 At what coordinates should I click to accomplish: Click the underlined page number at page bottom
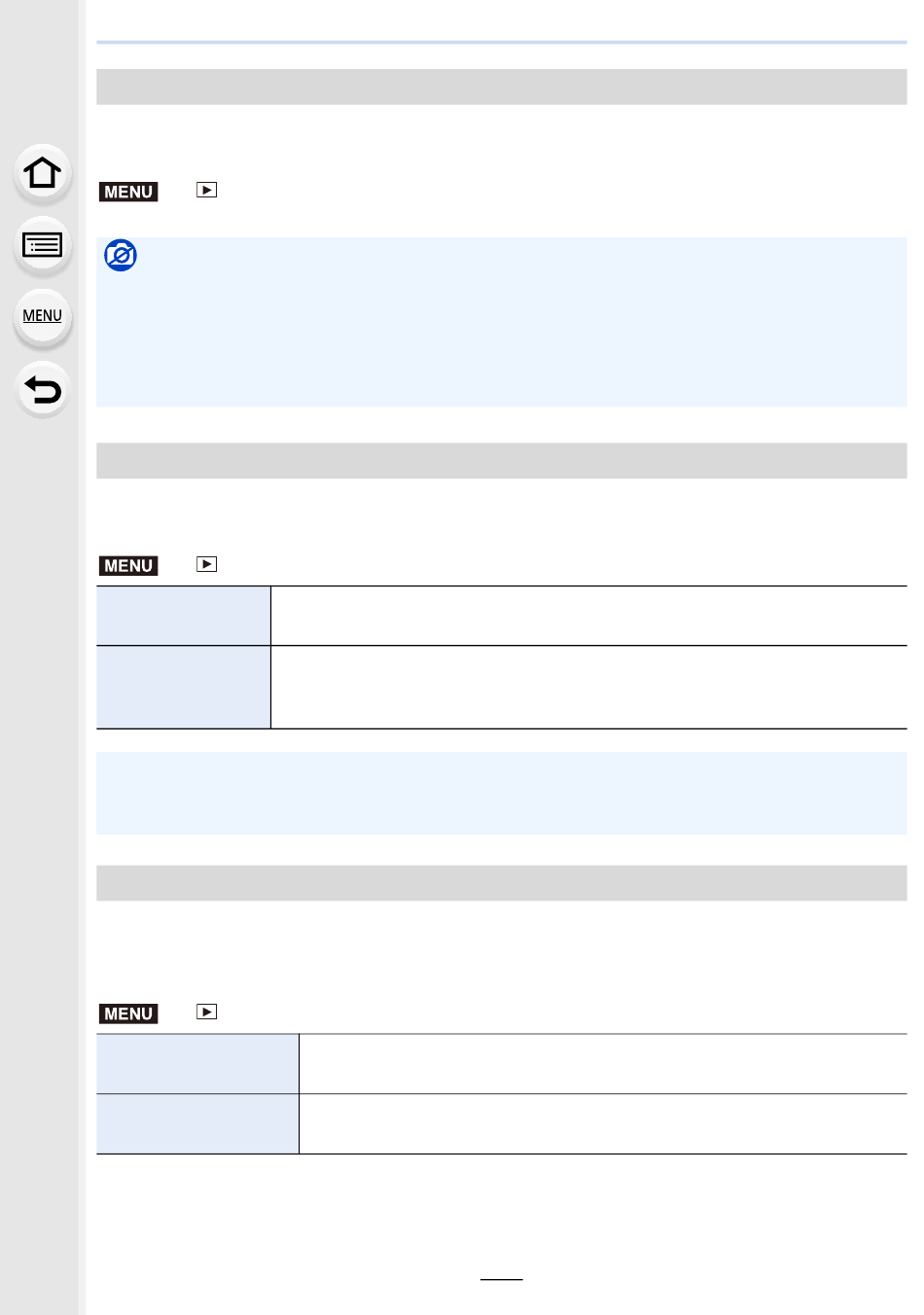[x=501, y=1270]
